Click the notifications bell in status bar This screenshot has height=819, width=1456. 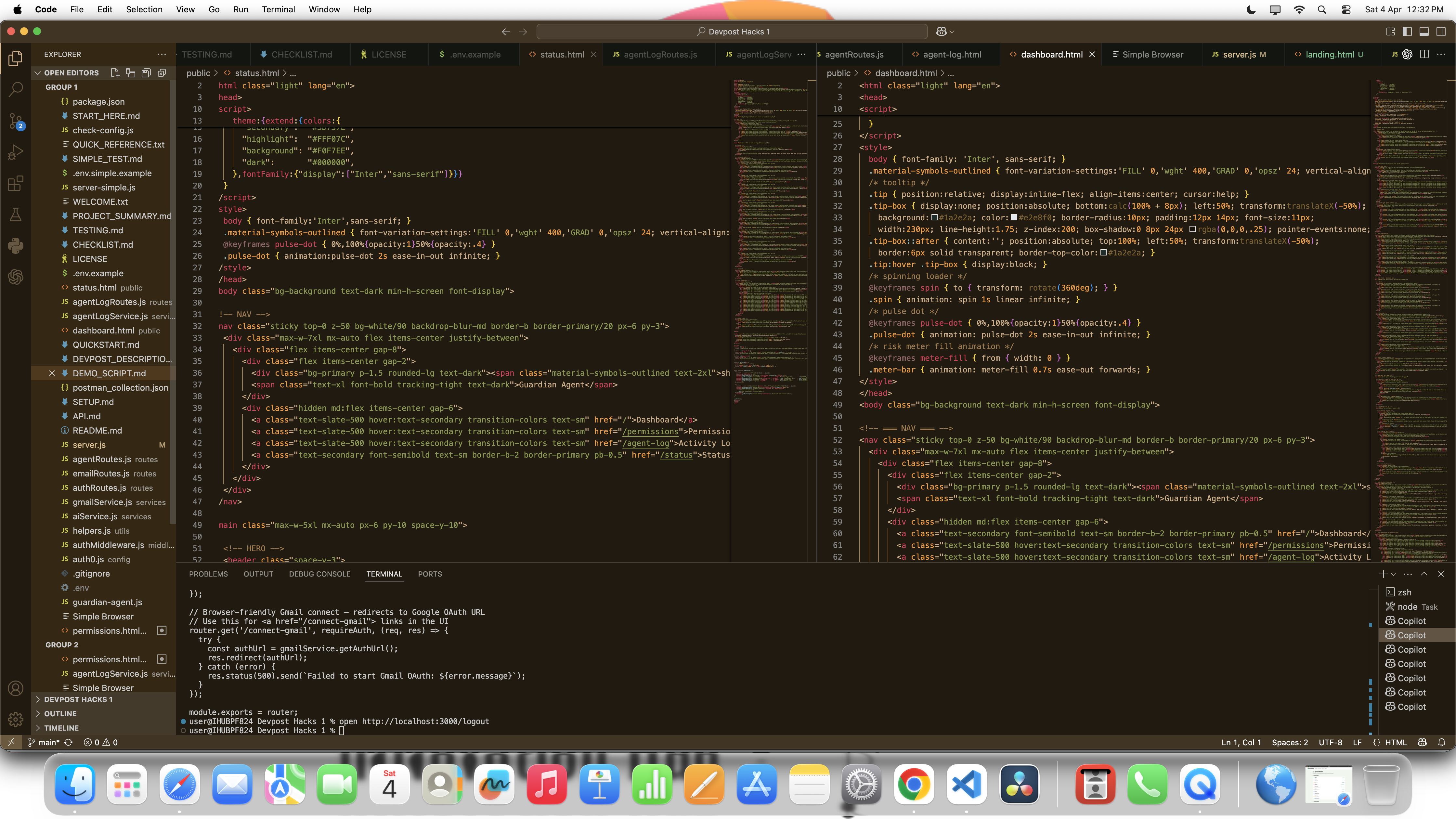[x=1442, y=742]
